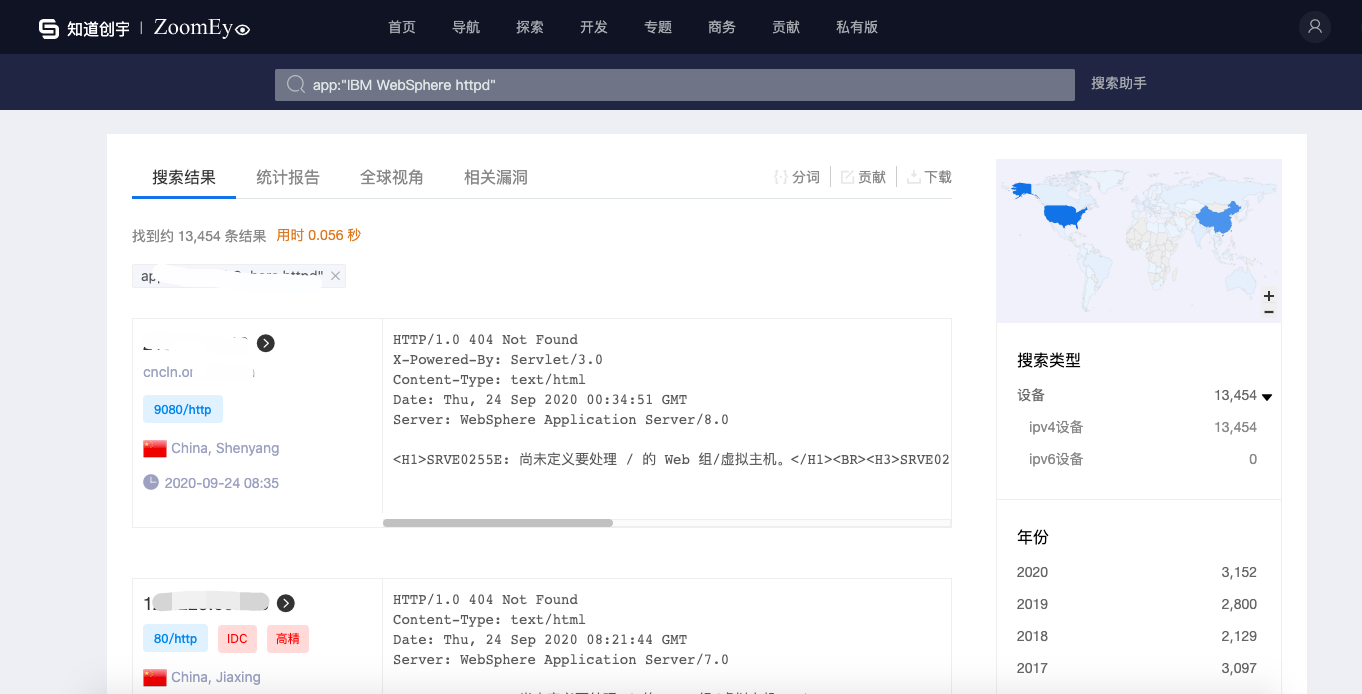This screenshot has height=694, width=1362.
Task: Click the China flag in the Jiaxing result
Action: pos(154,677)
